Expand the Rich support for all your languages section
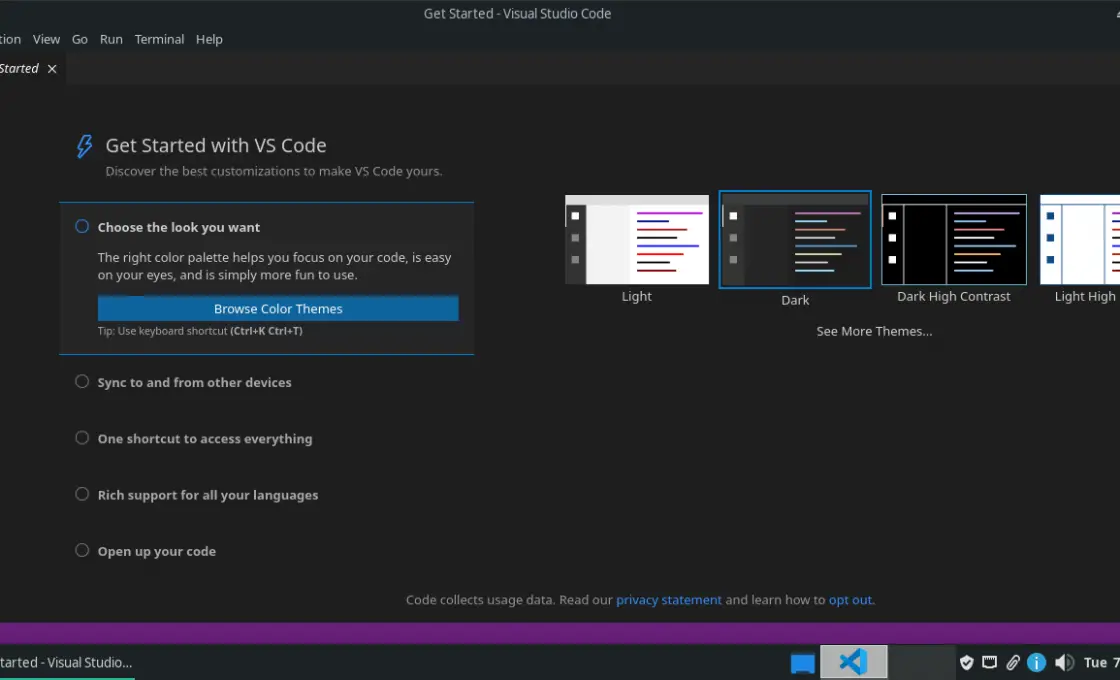The height and width of the screenshot is (680, 1120). [x=208, y=494]
